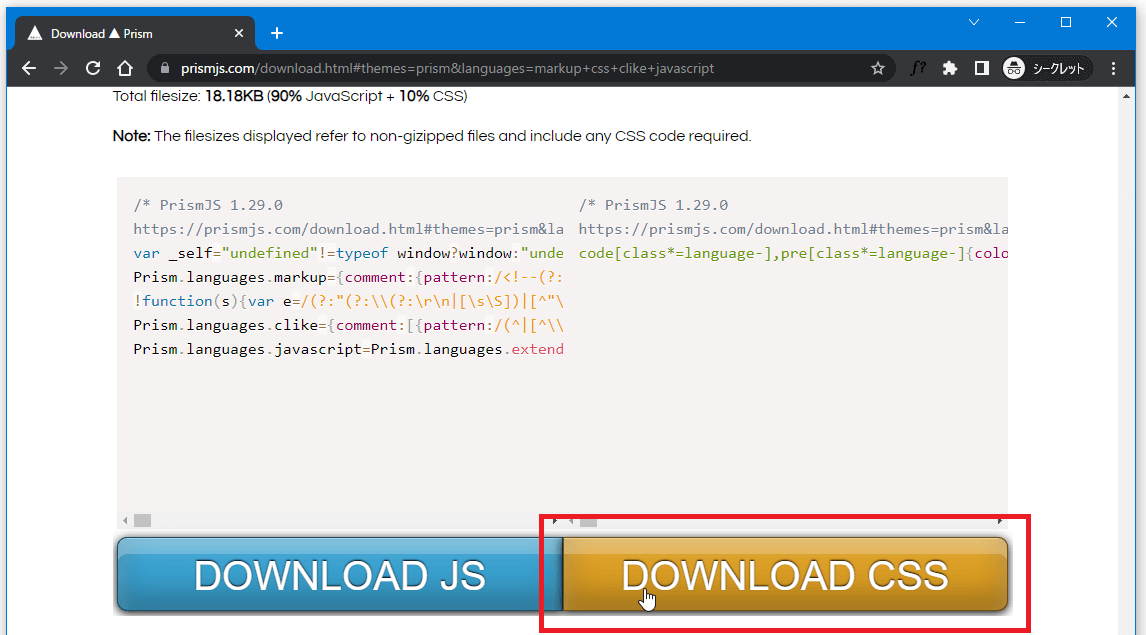Close the Download Prism tab
Screen dimensions: 1146x635
[237, 33]
